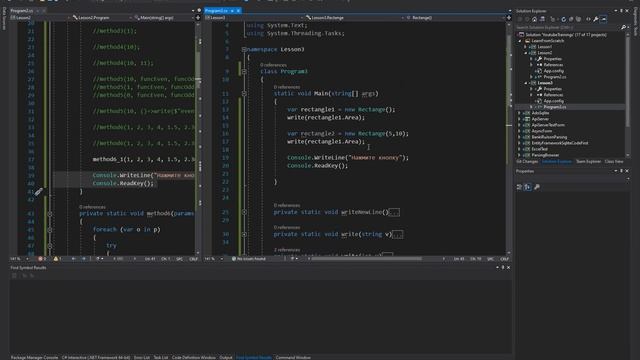The image size is (640, 360).
Task: Click the Home icon in Solution Explorer toolbar
Action: pyautogui.click(x=534, y=19)
